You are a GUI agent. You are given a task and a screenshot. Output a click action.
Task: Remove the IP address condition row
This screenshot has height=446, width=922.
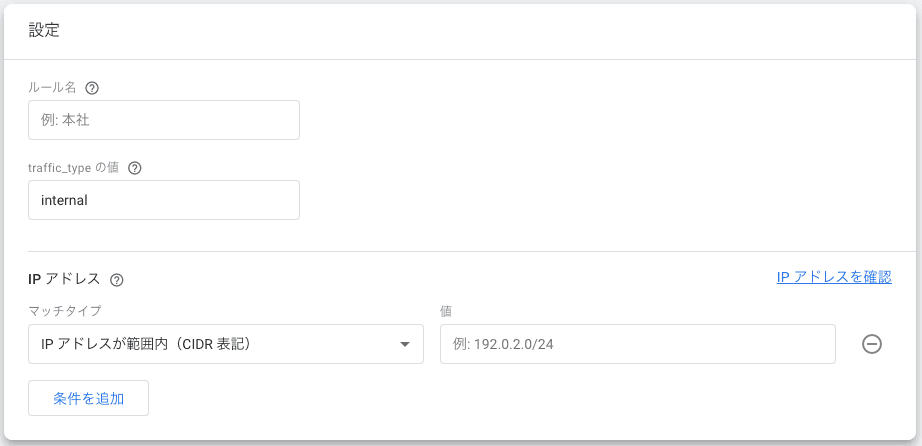point(871,344)
